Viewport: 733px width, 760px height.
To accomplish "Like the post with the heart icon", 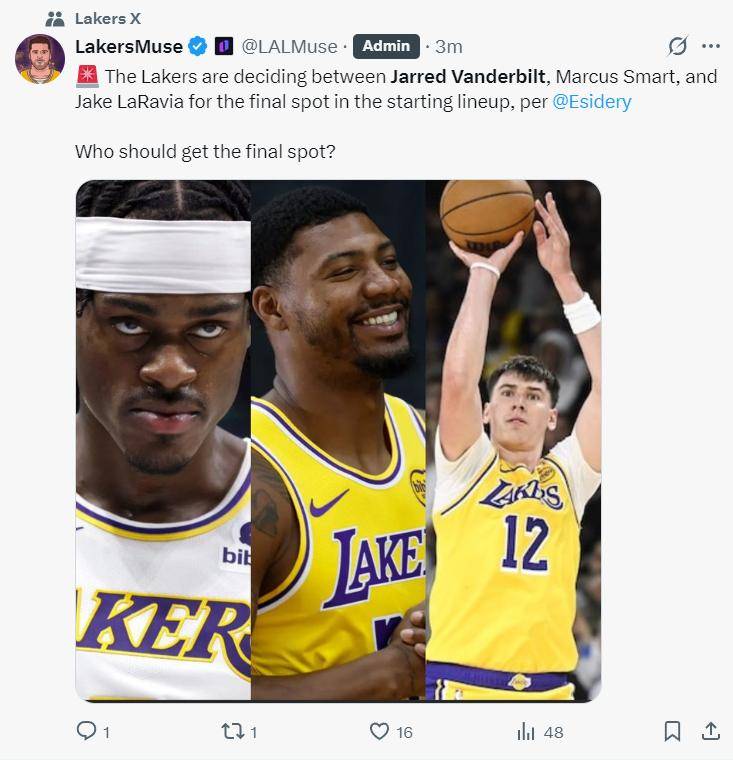I will coord(379,731).
